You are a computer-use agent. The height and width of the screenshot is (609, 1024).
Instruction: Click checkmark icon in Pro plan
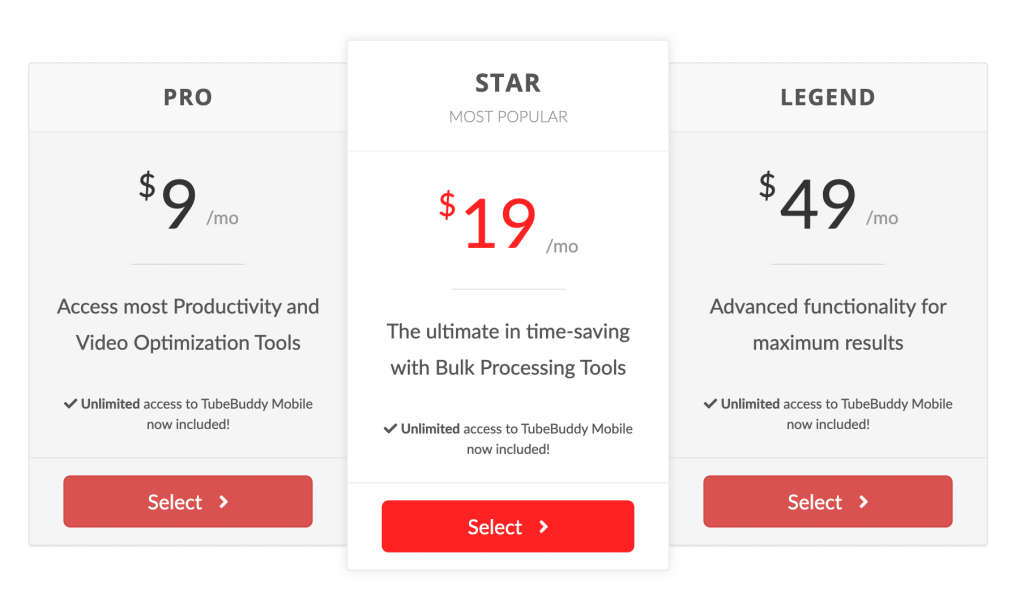click(x=71, y=403)
